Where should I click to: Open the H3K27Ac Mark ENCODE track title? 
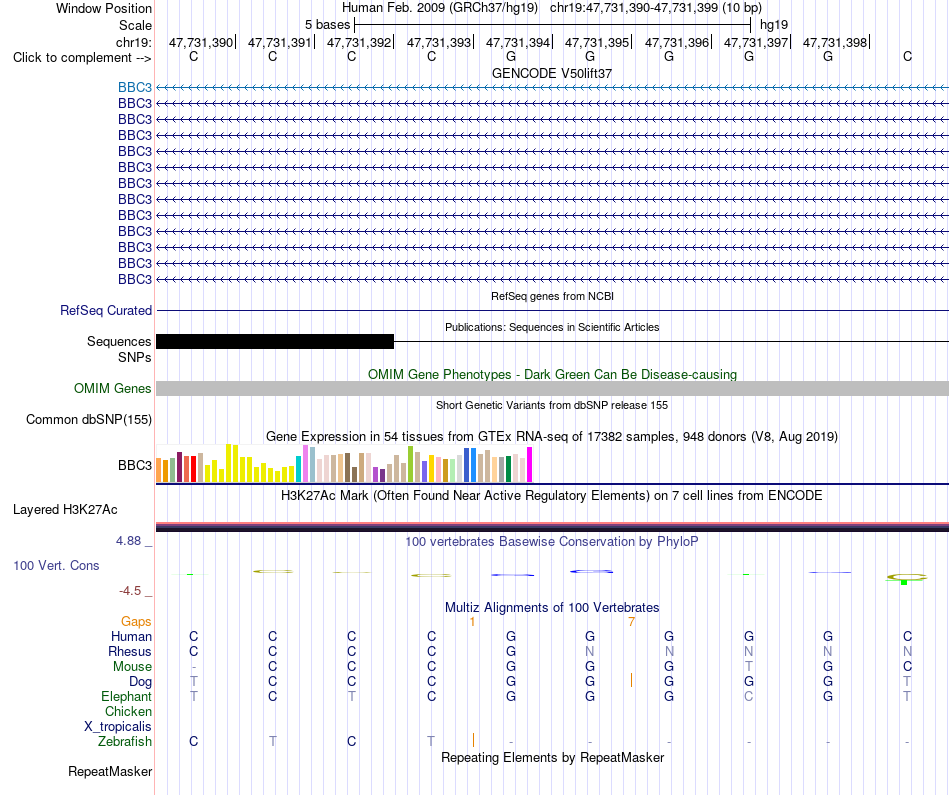tap(552, 496)
